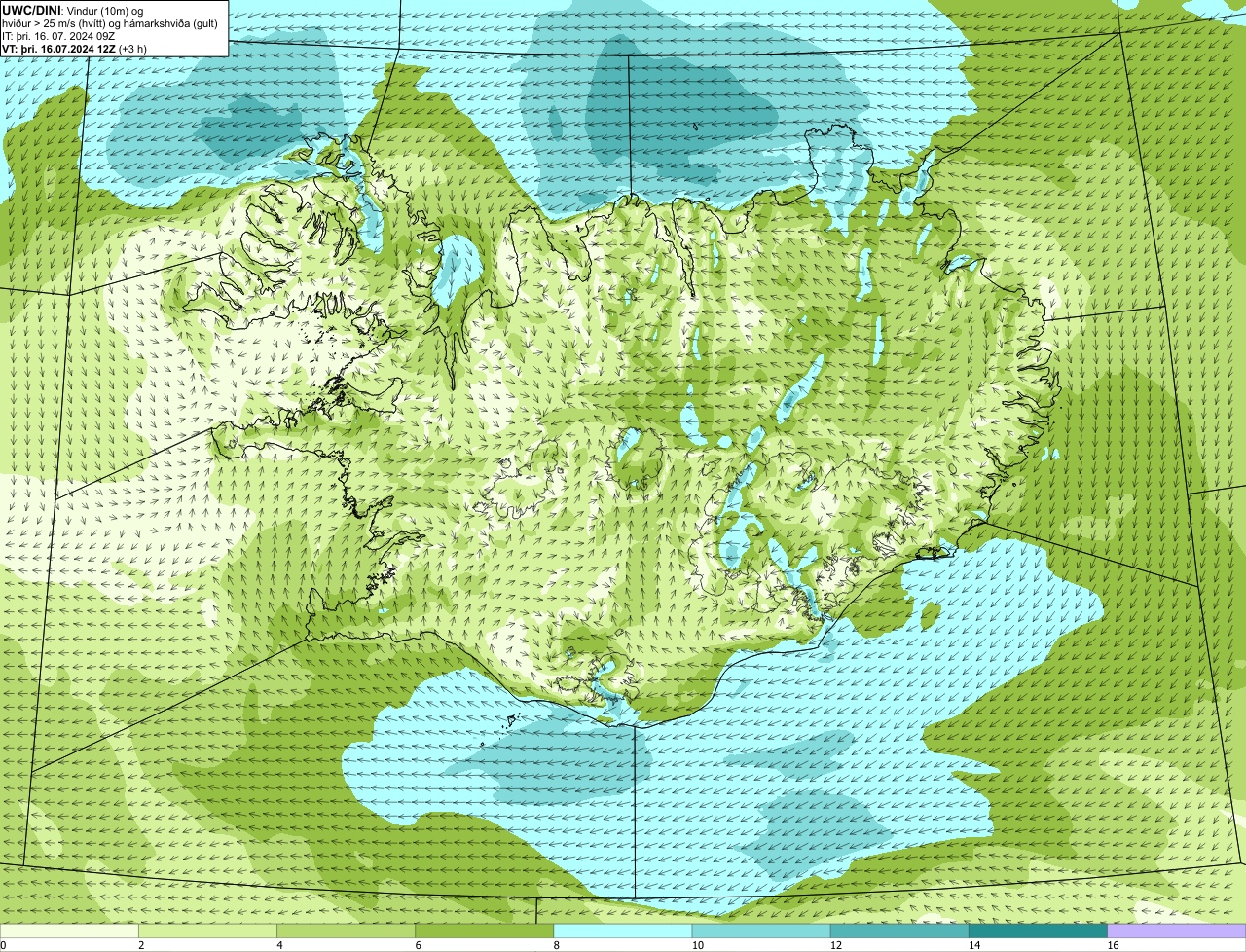Click the legend scale label "8"
Image resolution: width=1246 pixels, height=952 pixels.
click(557, 945)
